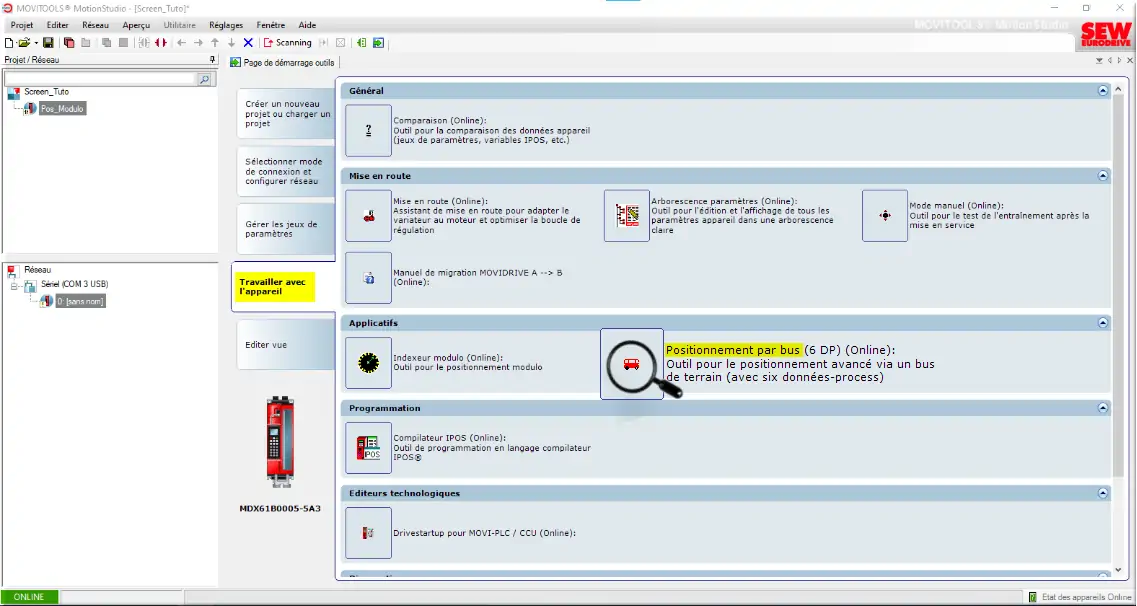Open Manuel de migration MOVIDRIVE icon
This screenshot has height=606, width=1137.
pyautogui.click(x=368, y=278)
